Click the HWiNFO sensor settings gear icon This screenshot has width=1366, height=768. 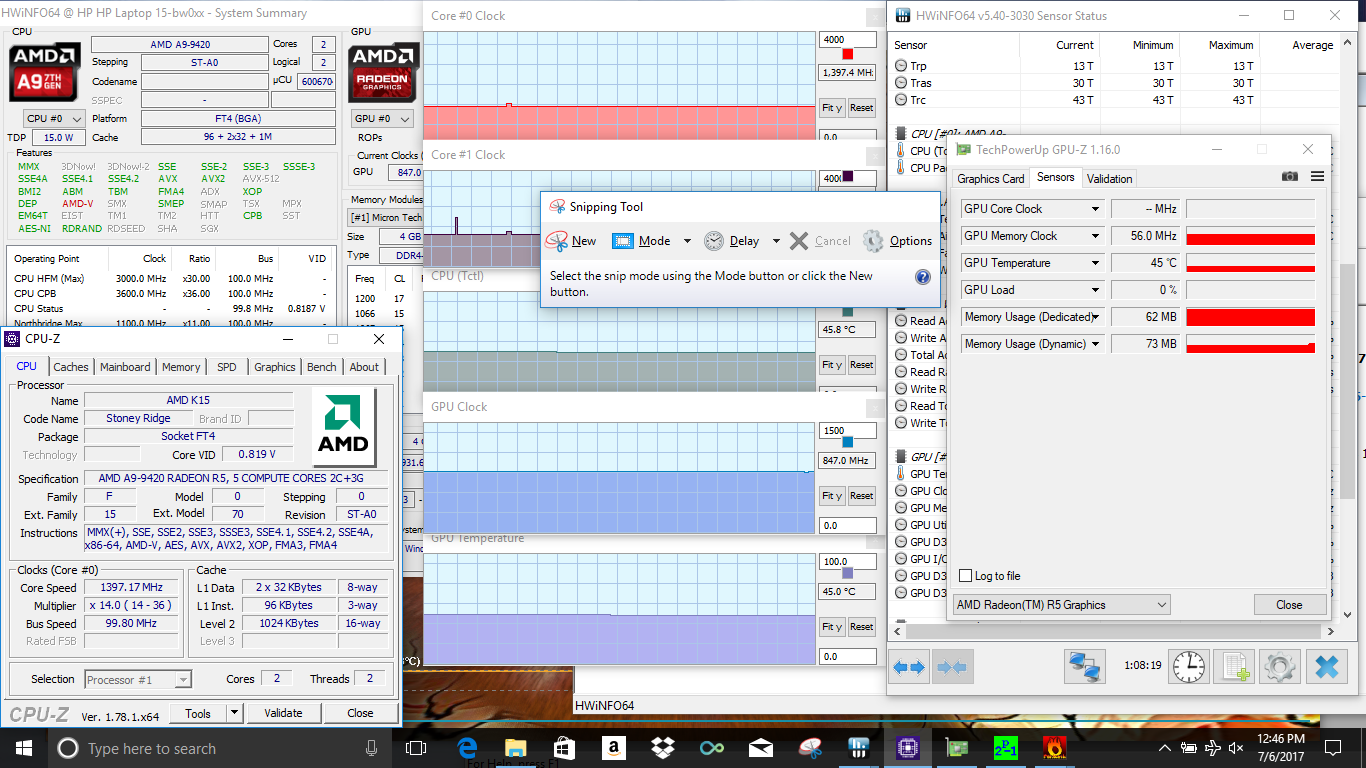(1280, 666)
